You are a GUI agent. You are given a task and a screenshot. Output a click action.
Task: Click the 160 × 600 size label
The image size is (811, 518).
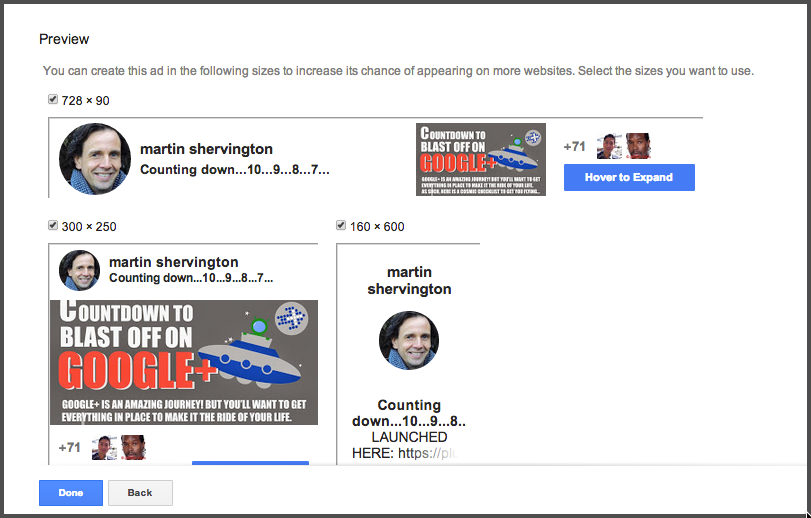pos(377,227)
